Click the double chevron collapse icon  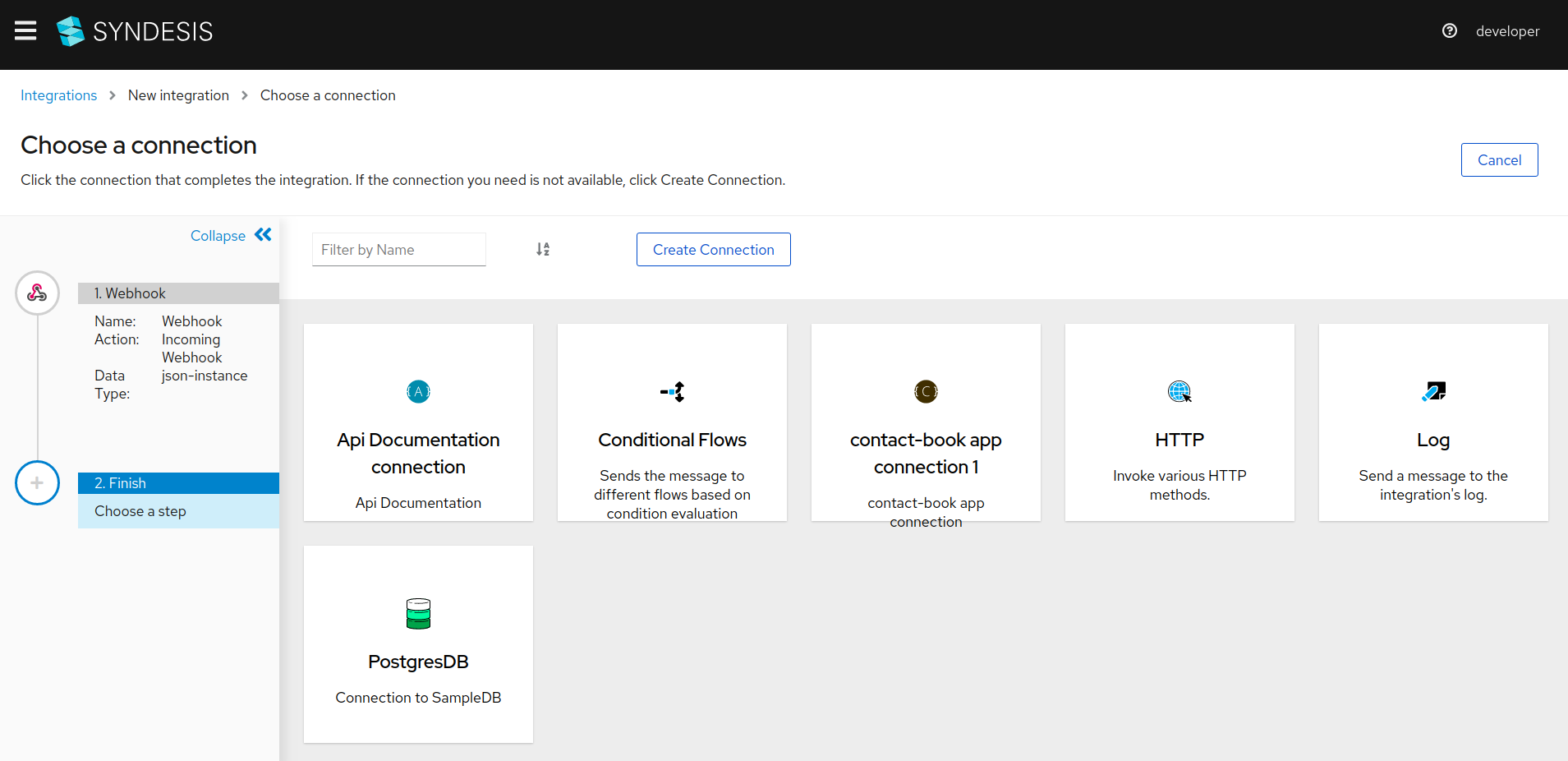point(263,235)
